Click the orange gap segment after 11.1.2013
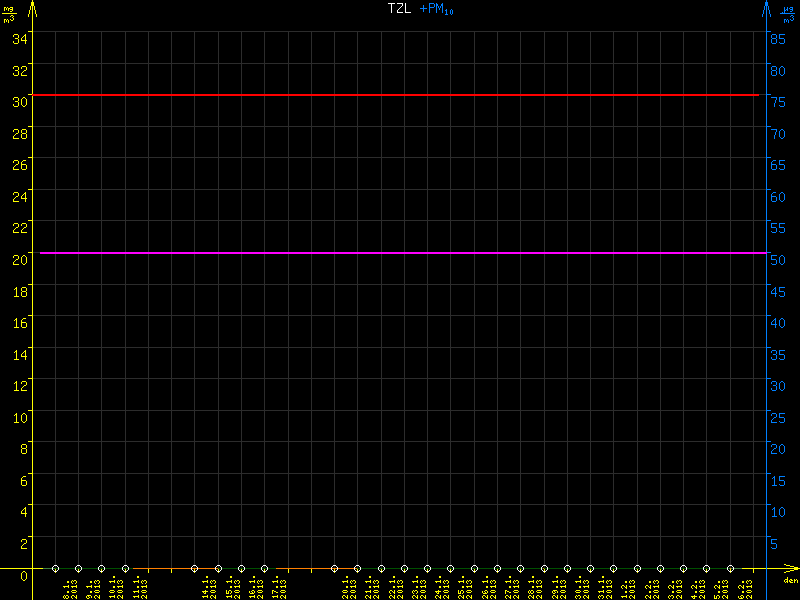The width and height of the screenshot is (800, 600). (x=160, y=569)
